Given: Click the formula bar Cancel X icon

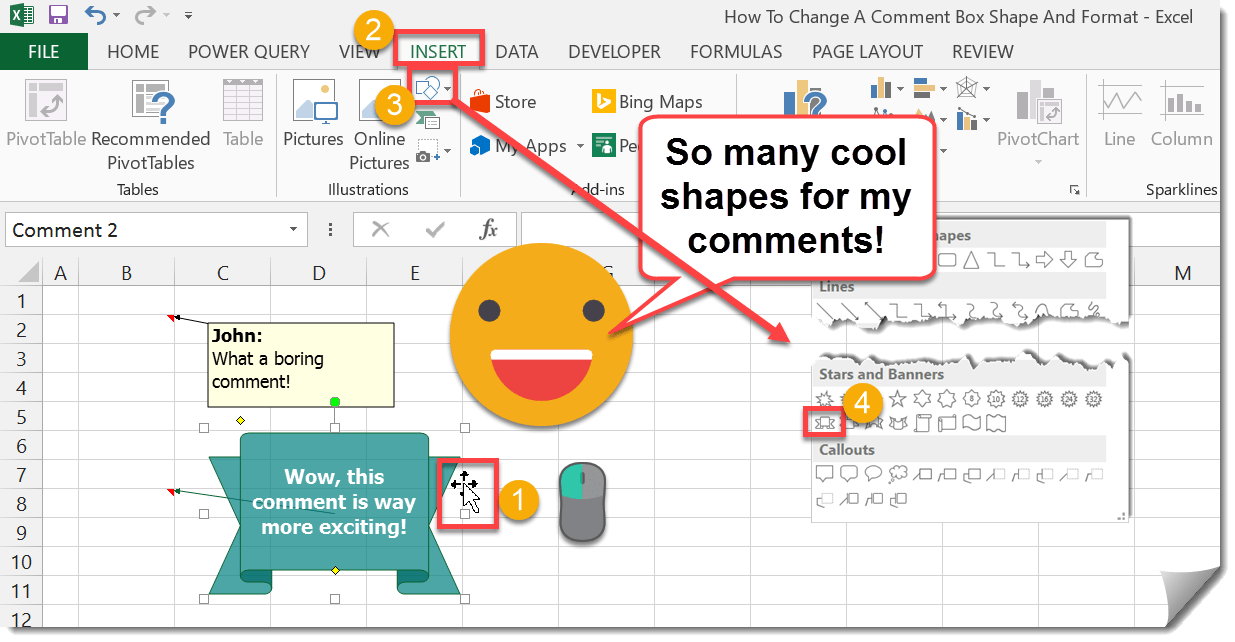Looking at the screenshot, I should 380,230.
